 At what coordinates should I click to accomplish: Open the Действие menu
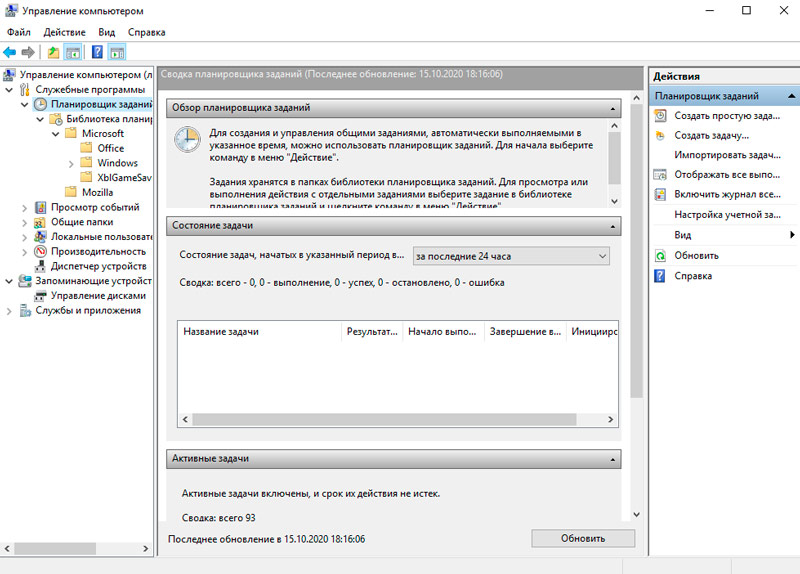[x=64, y=32]
